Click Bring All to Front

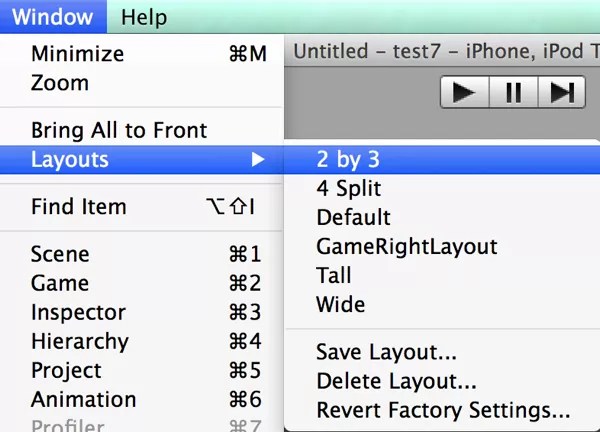coord(119,130)
